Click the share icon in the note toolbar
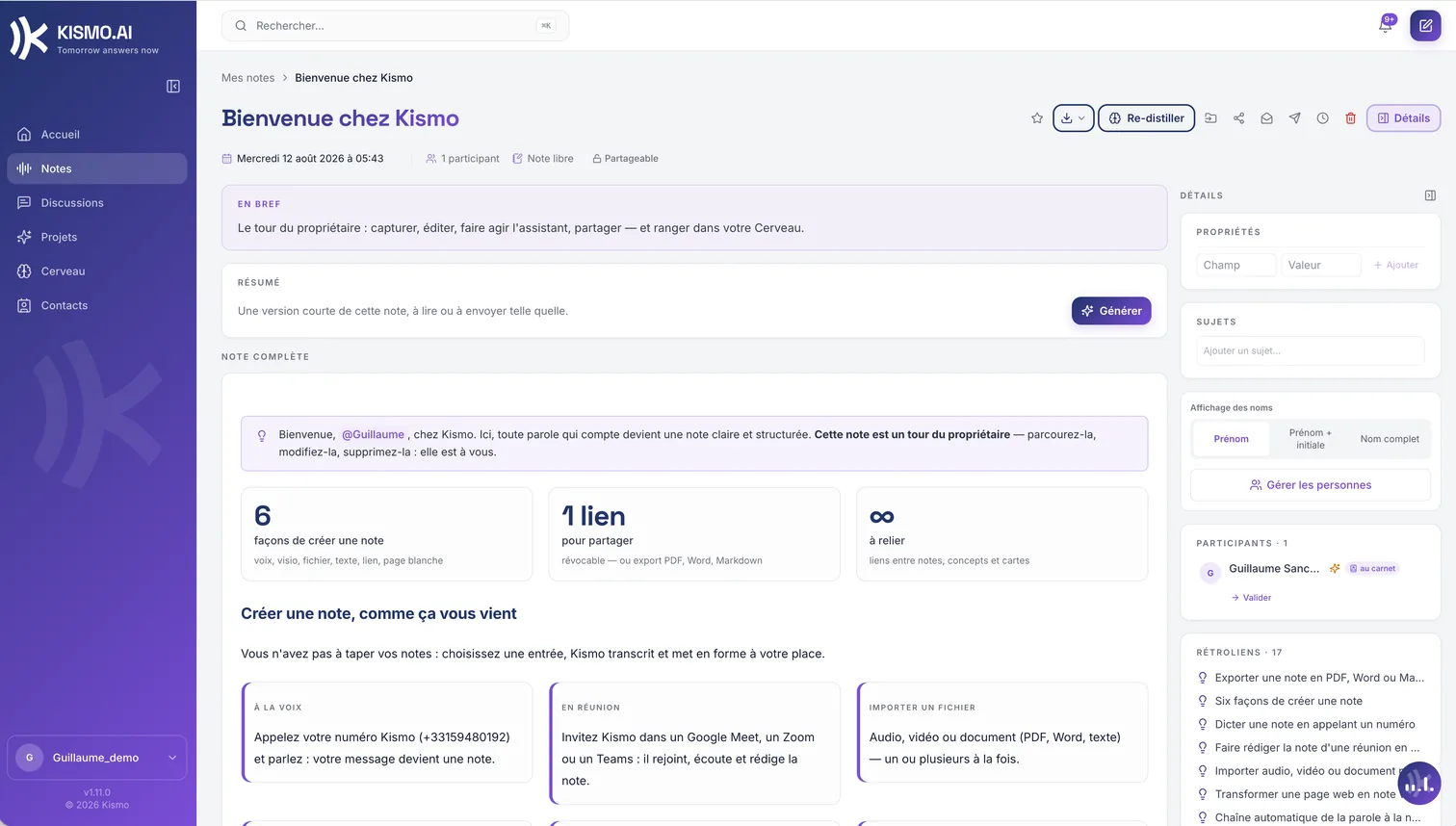The height and width of the screenshot is (826, 1456). click(1239, 118)
